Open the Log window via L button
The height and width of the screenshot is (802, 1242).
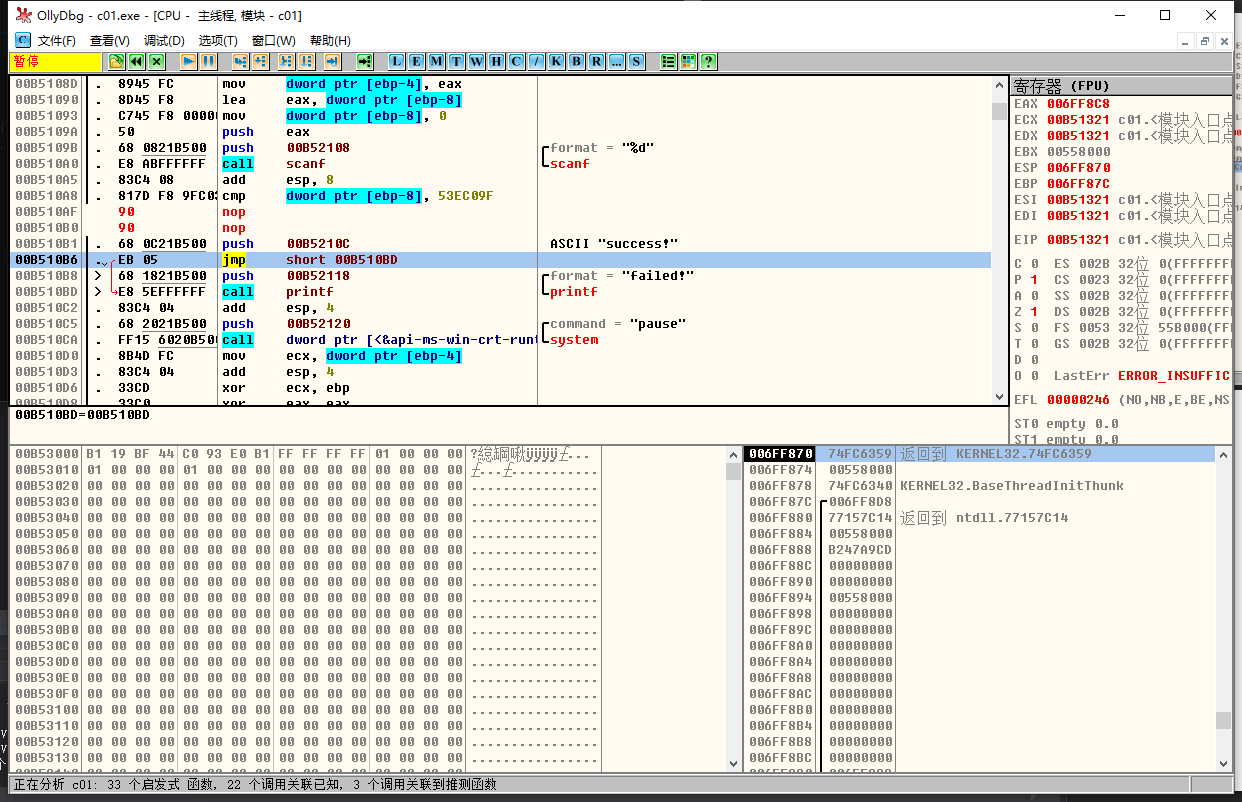click(x=396, y=61)
